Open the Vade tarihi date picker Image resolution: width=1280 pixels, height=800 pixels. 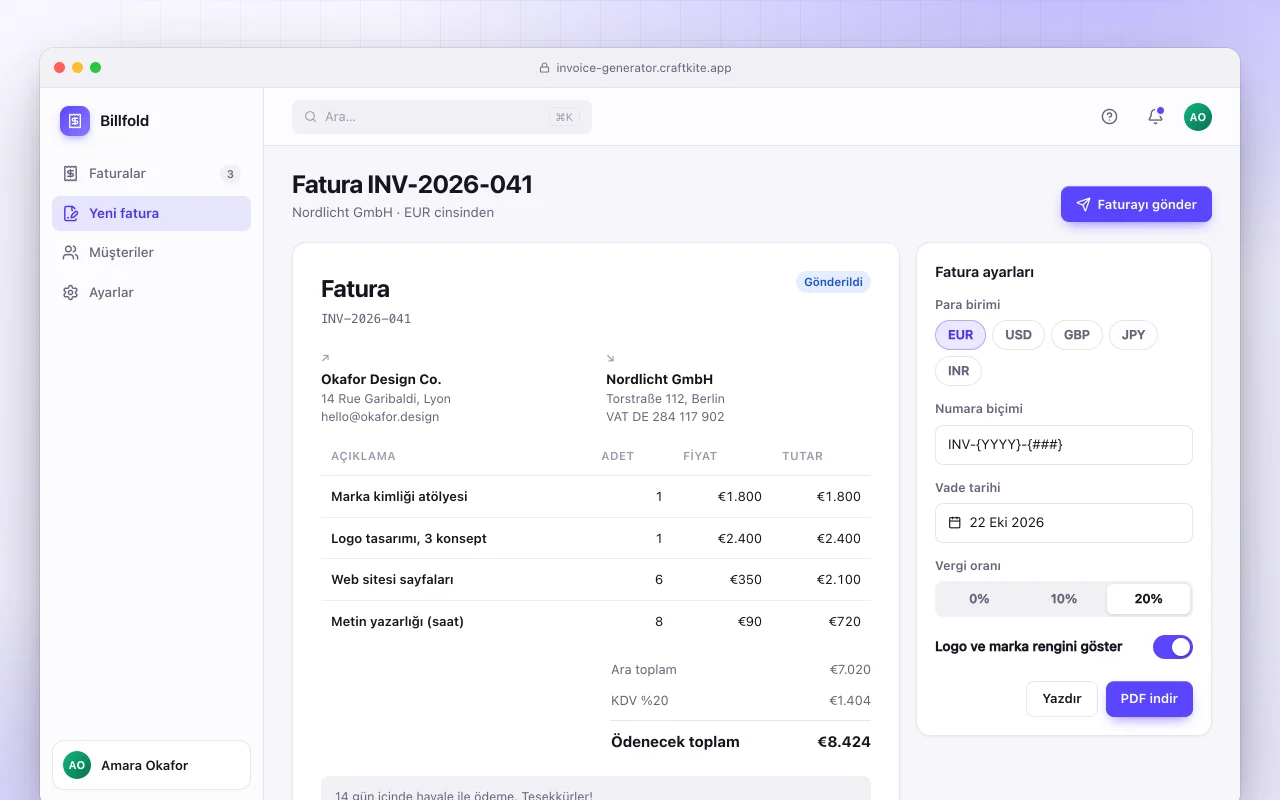pyautogui.click(x=1064, y=523)
